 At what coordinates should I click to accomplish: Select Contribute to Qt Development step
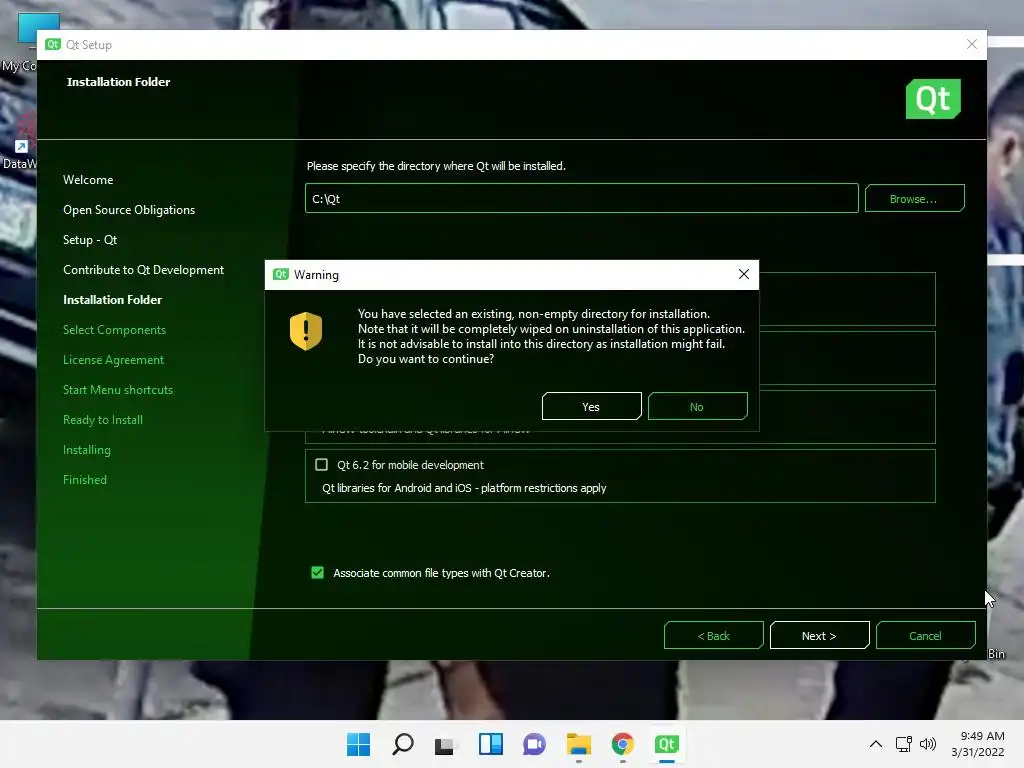tap(144, 270)
